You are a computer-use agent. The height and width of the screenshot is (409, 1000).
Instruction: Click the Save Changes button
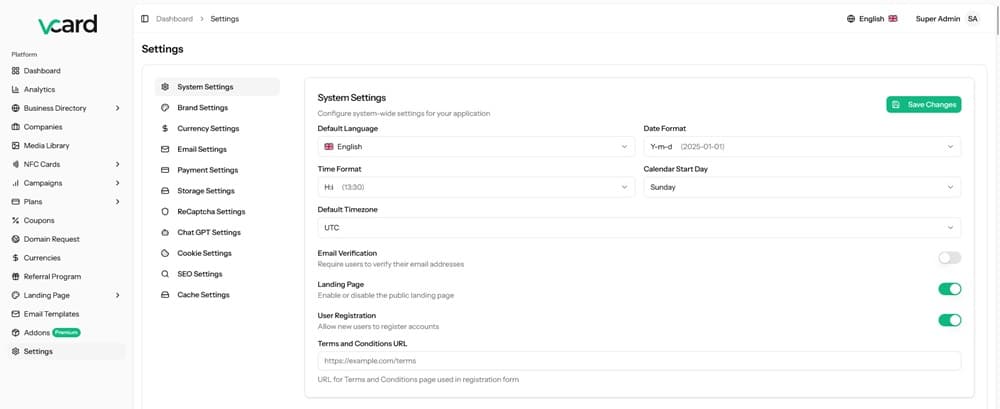point(923,104)
